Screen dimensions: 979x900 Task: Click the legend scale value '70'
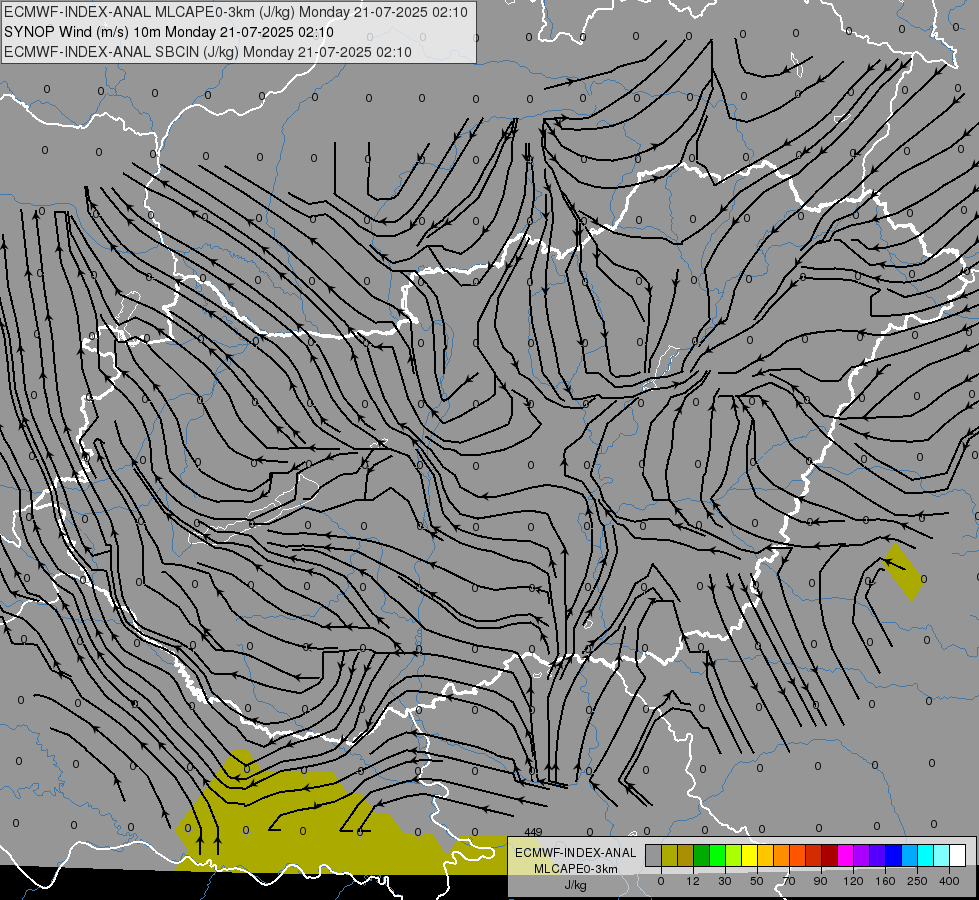pyautogui.click(x=789, y=882)
